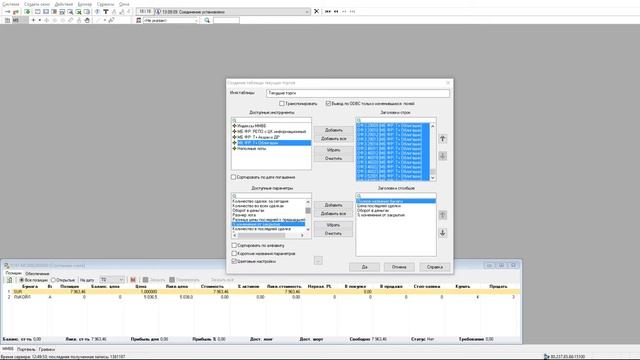
Task: Switch to the Портфель bottom tab
Action: 26,349
